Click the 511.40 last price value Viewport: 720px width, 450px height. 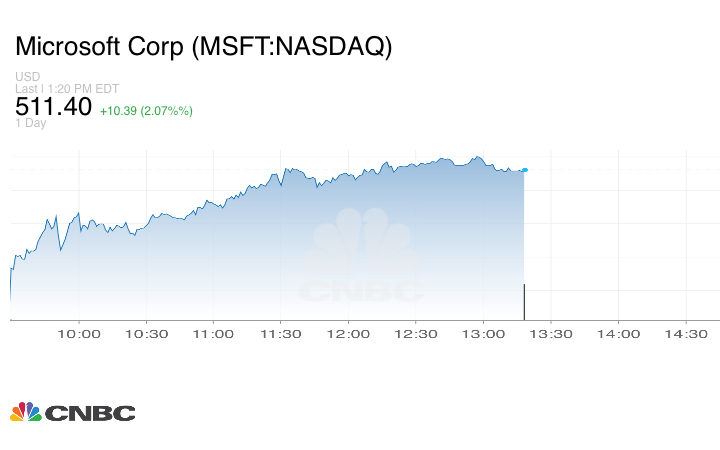(x=53, y=106)
